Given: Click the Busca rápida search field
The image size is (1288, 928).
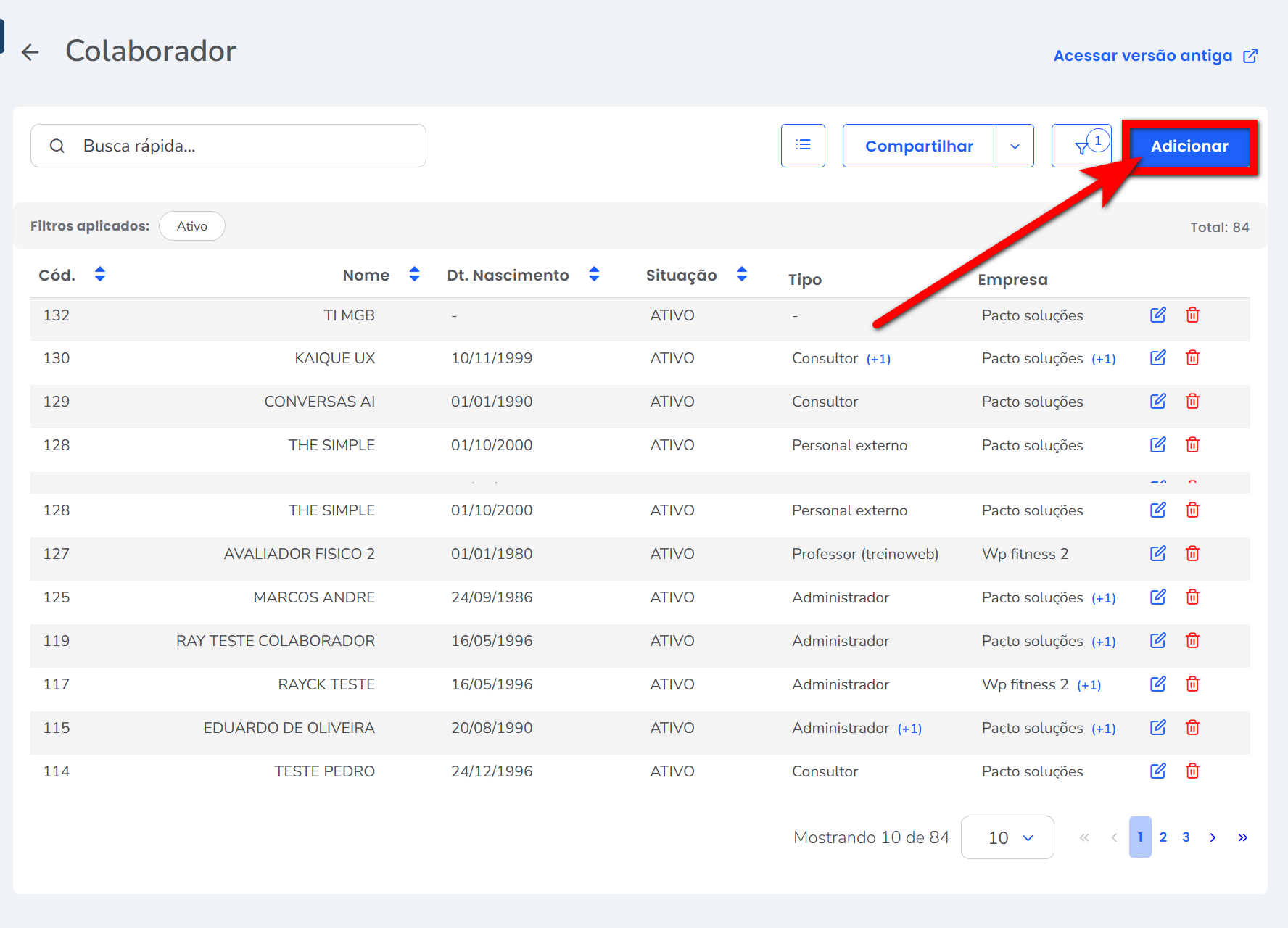Looking at the screenshot, I should pyautogui.click(x=239, y=146).
